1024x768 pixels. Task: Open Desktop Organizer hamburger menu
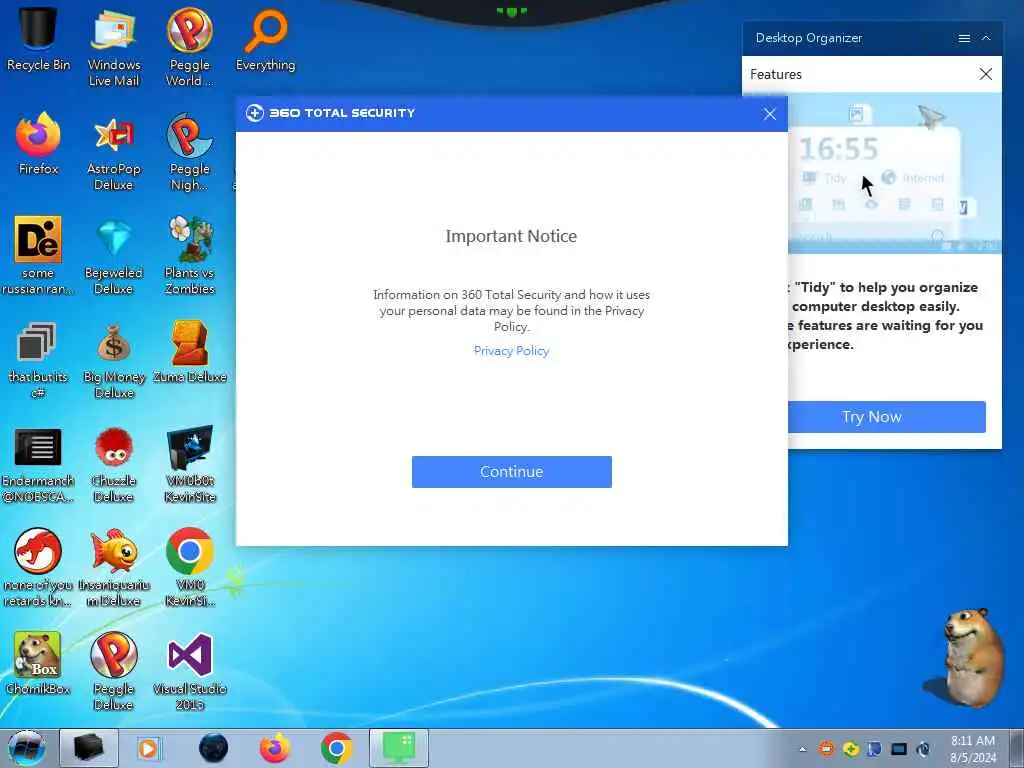click(964, 38)
